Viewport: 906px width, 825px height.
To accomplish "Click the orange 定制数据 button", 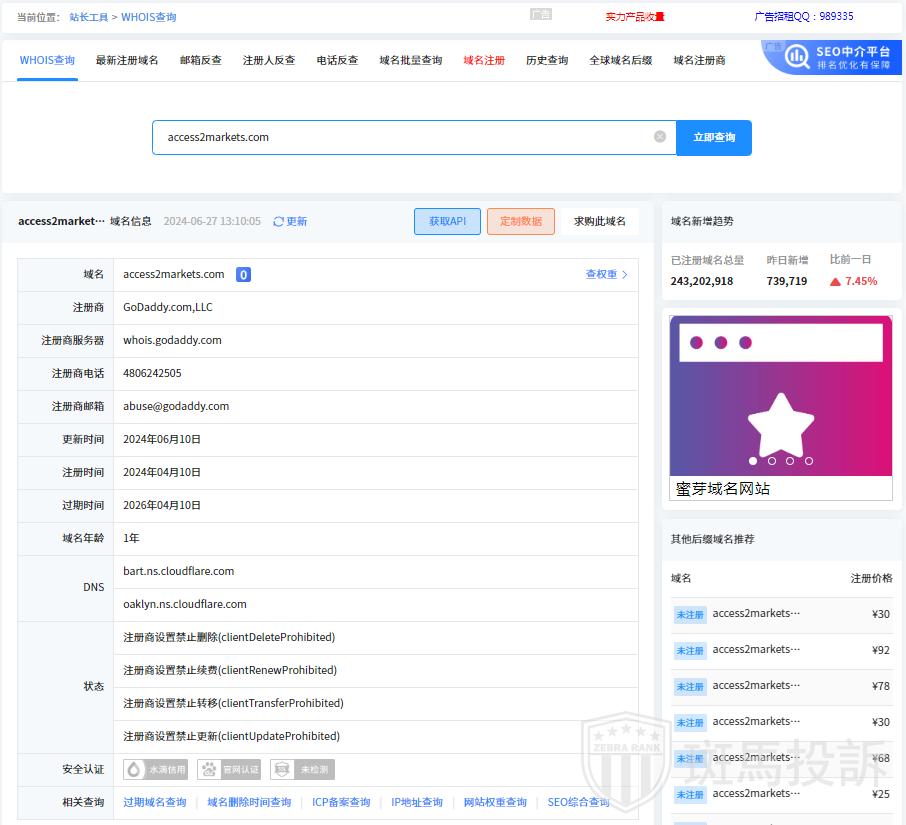I will pyautogui.click(x=520, y=221).
